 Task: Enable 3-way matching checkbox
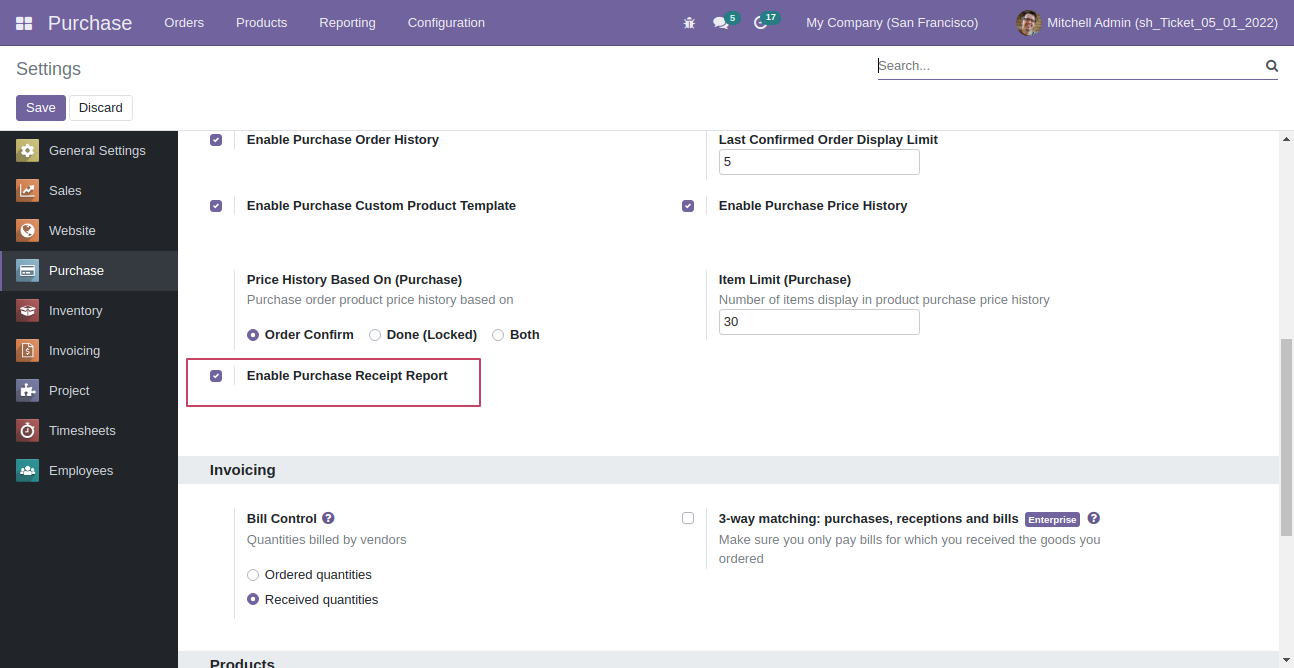[x=688, y=518]
